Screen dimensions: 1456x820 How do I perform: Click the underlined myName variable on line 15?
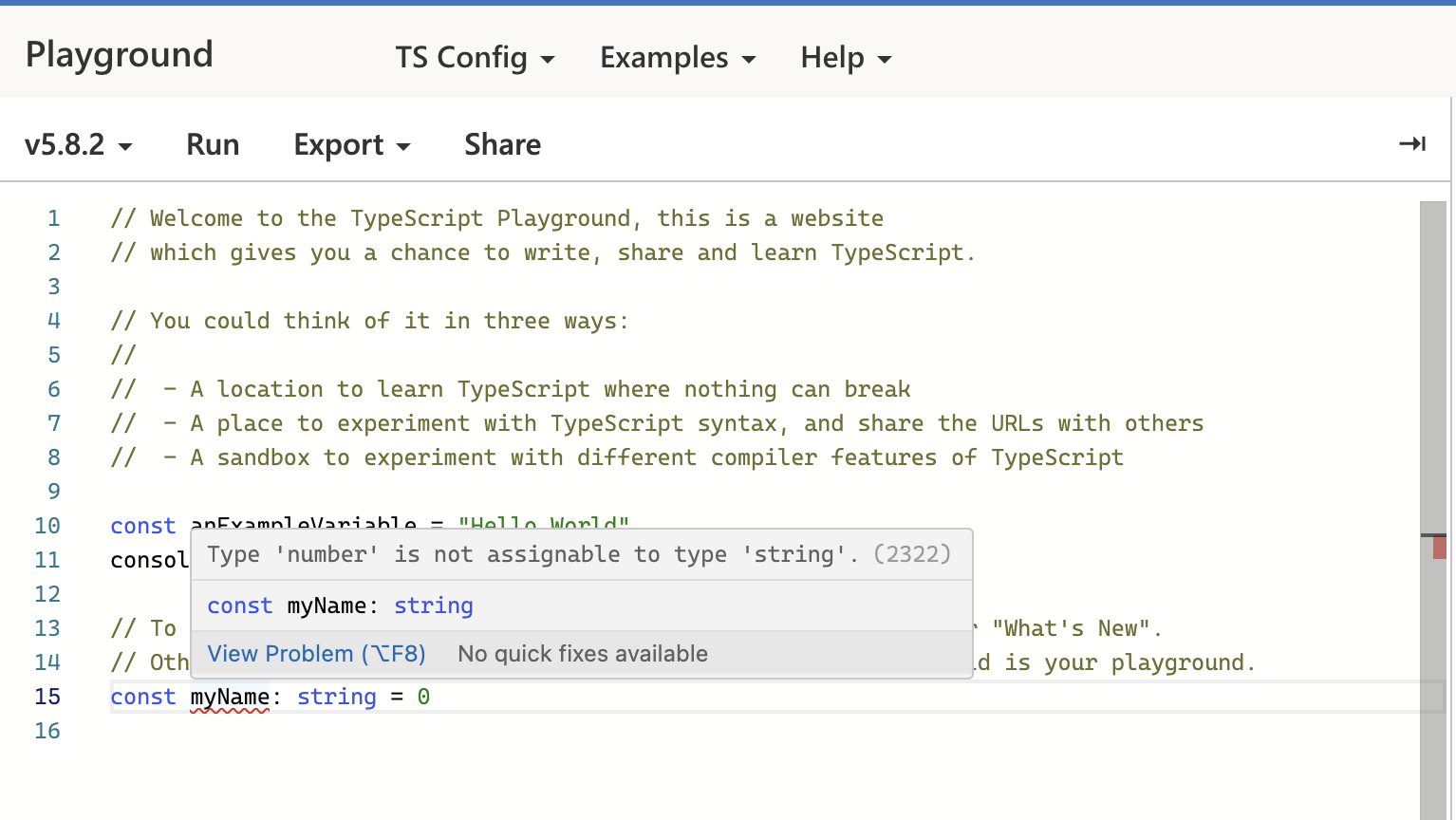click(x=230, y=697)
